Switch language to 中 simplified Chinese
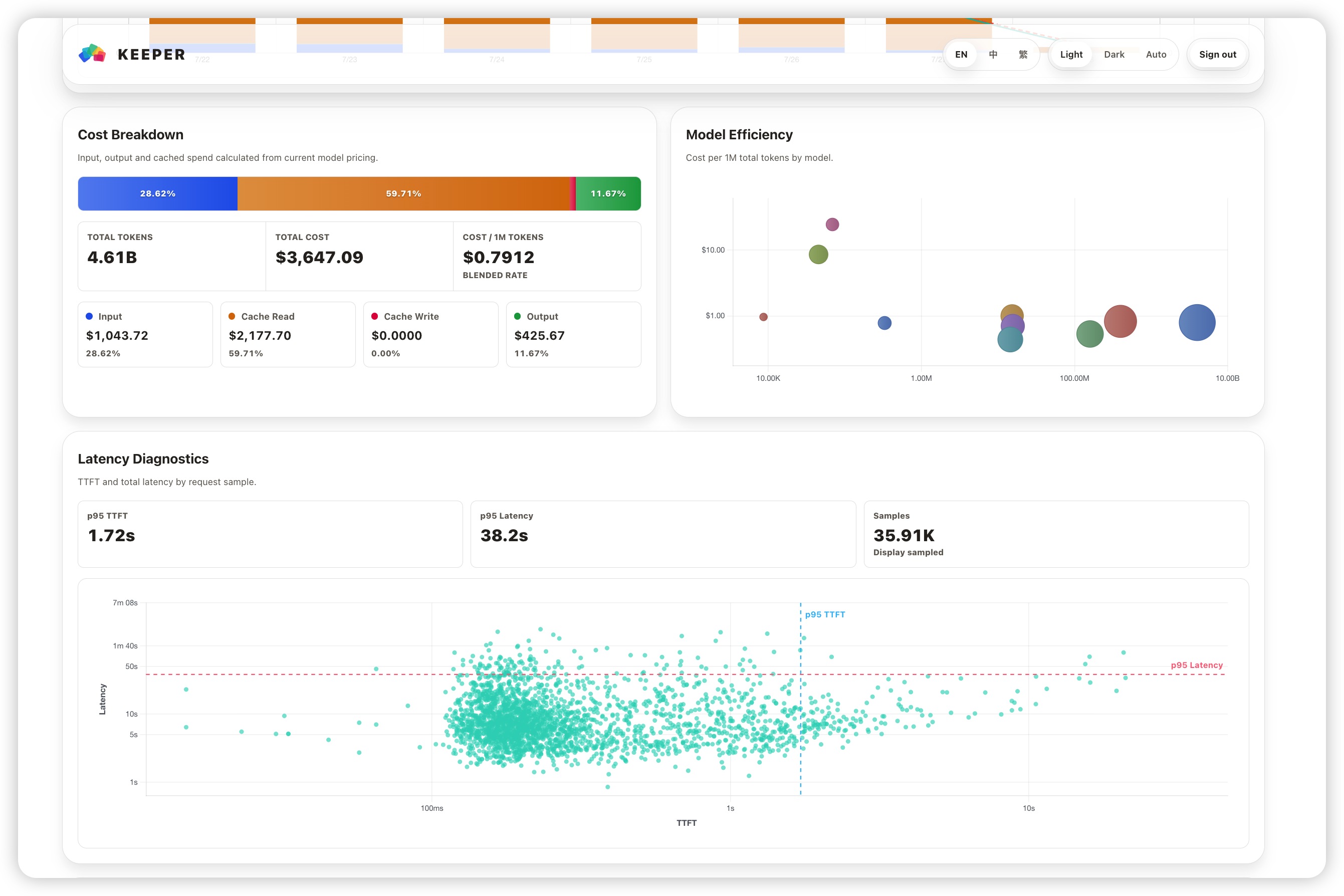This screenshot has width=1344, height=896. [993, 54]
